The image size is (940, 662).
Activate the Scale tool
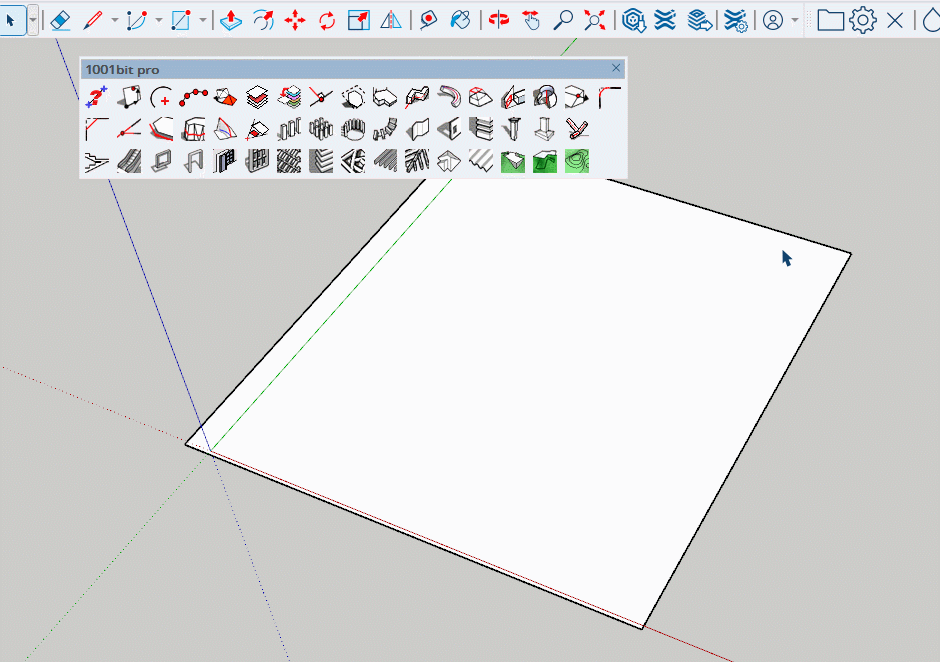[x=358, y=20]
